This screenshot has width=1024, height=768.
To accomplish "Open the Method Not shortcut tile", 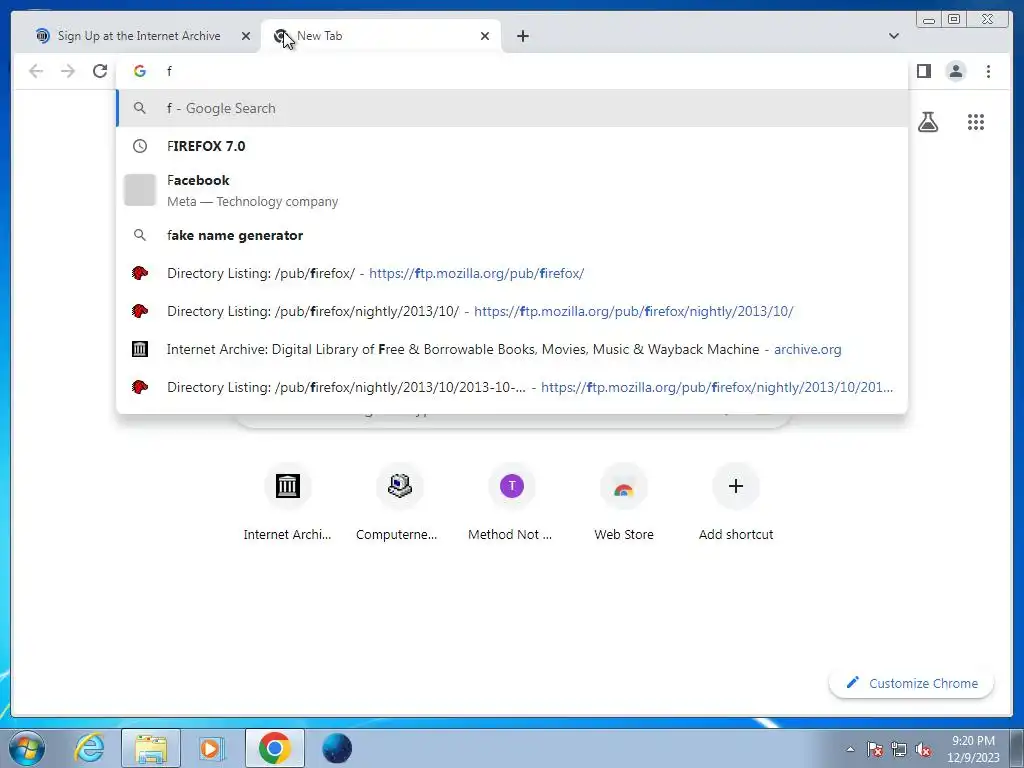I will tap(511, 502).
